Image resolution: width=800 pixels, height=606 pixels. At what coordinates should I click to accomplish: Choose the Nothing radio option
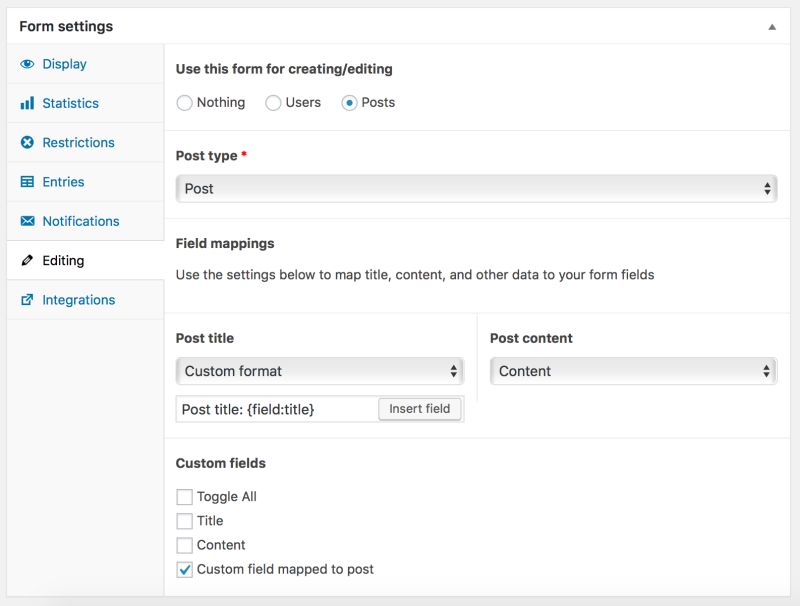click(x=185, y=102)
